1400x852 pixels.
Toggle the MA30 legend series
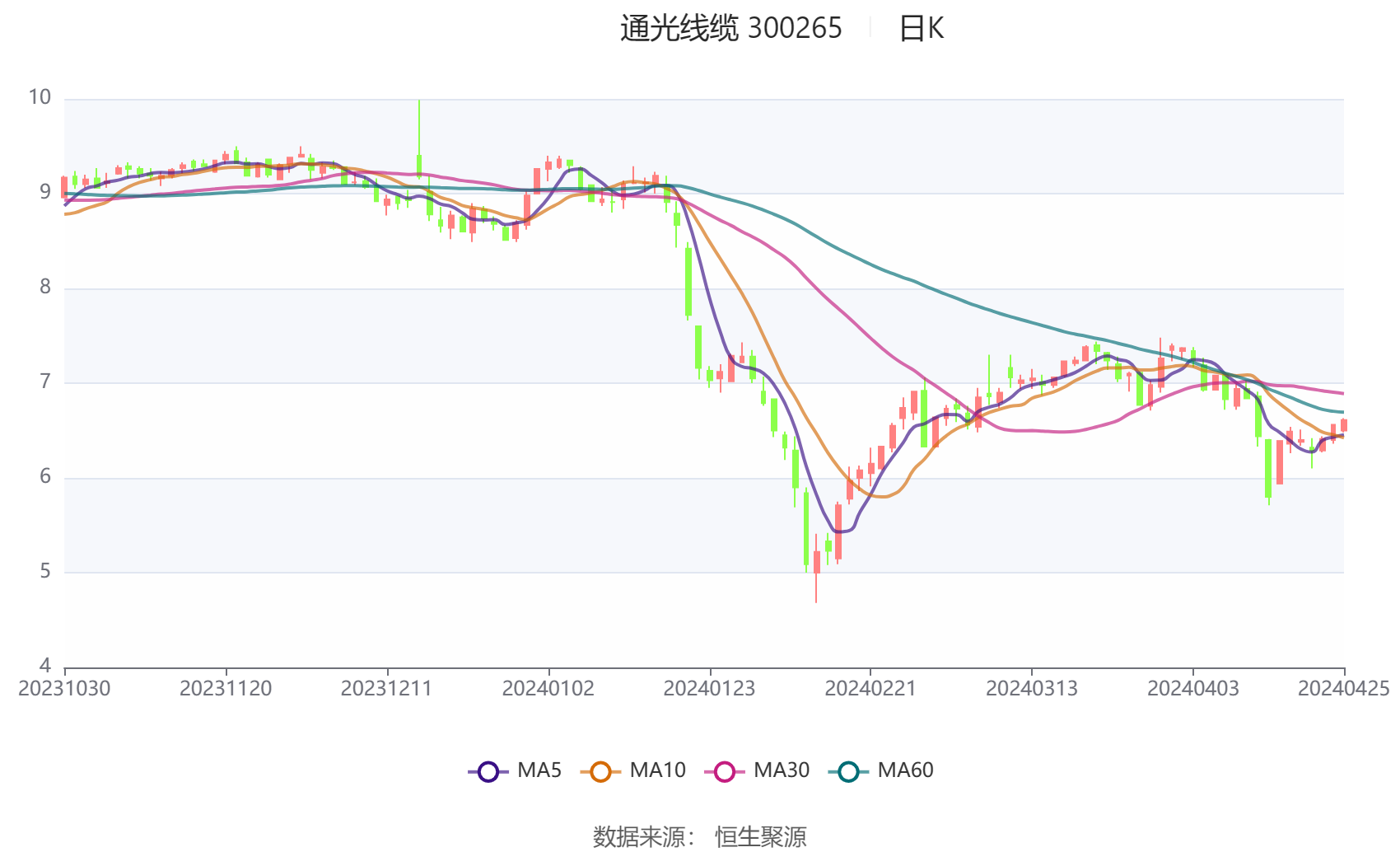click(x=758, y=771)
